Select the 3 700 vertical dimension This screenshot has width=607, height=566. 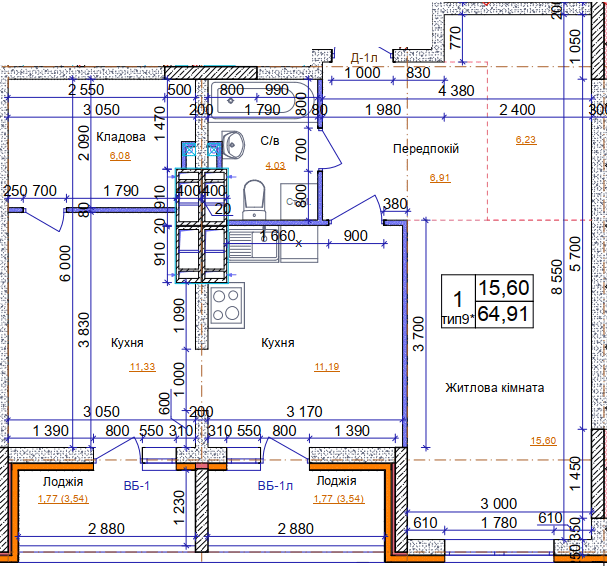click(419, 334)
